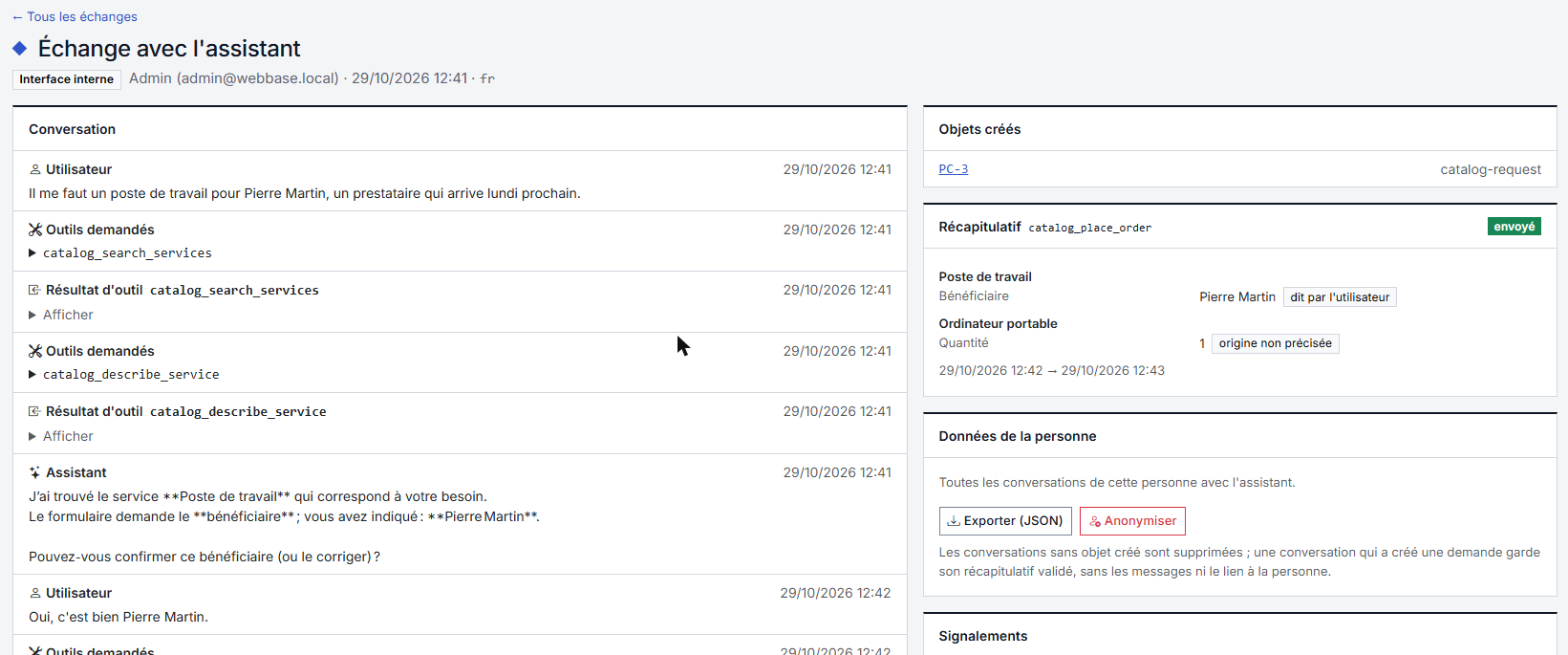The height and width of the screenshot is (655, 1568).
Task: Click the "dit par l'utilisateur" tag
Action: [1340, 296]
